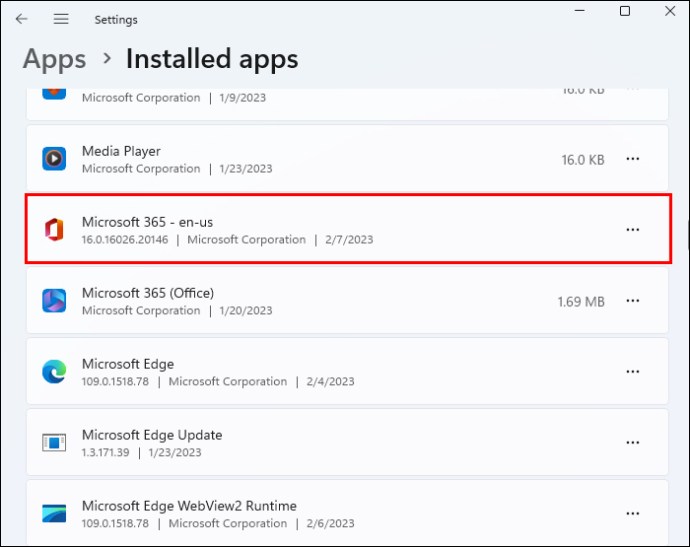This screenshot has width=690, height=547.
Task: Maximize the Settings window
Action: [625, 11]
